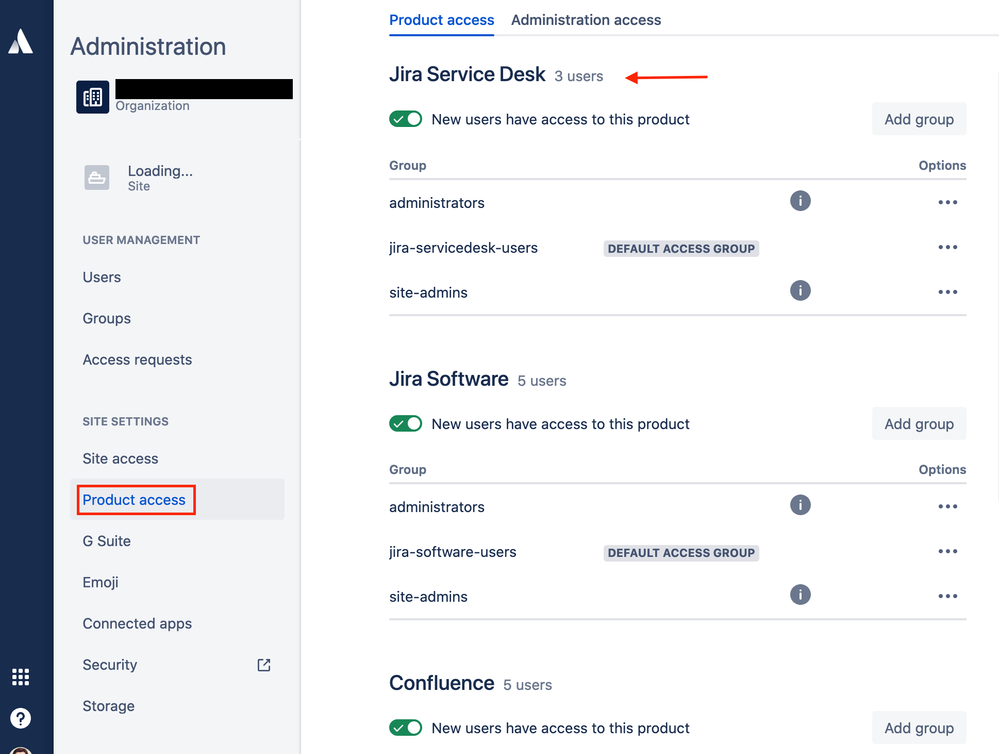Image resolution: width=999 pixels, height=754 pixels.
Task: Open Emoji settings
Action: coord(100,583)
